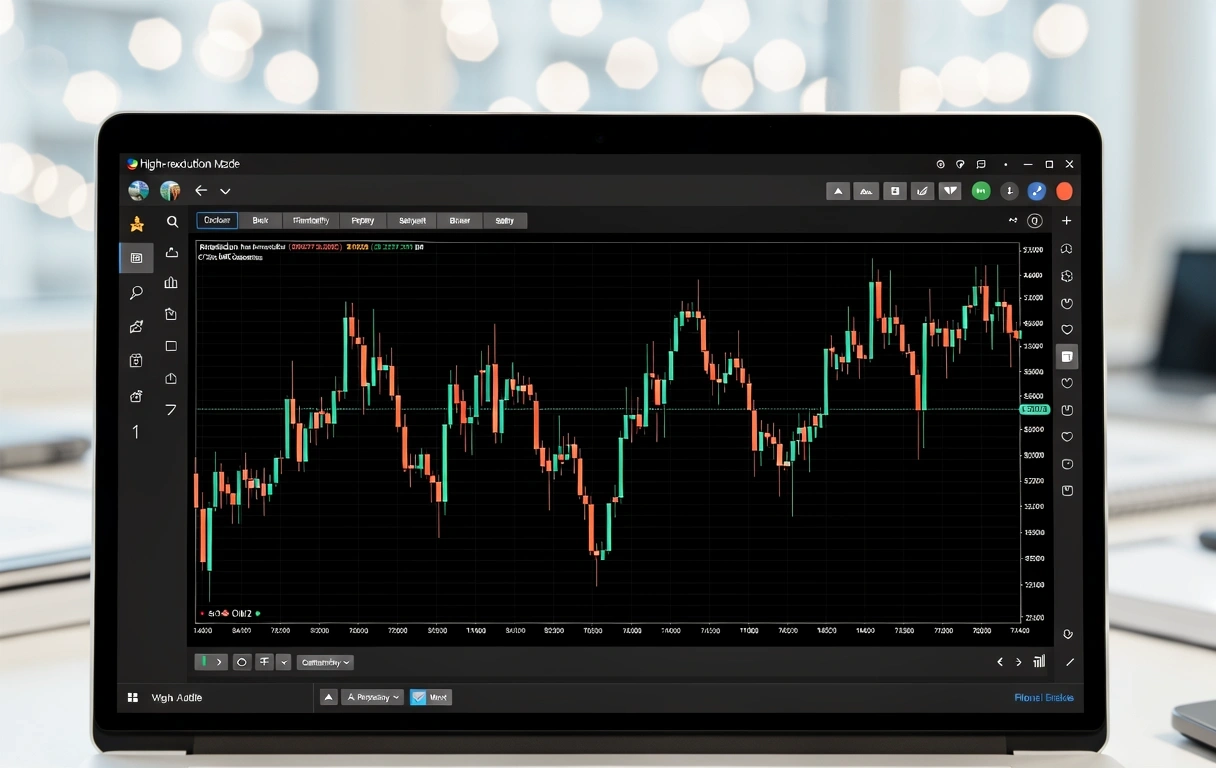This screenshot has height=768, width=1216.
Task: Click the yellow star favorites icon
Action: (135, 224)
